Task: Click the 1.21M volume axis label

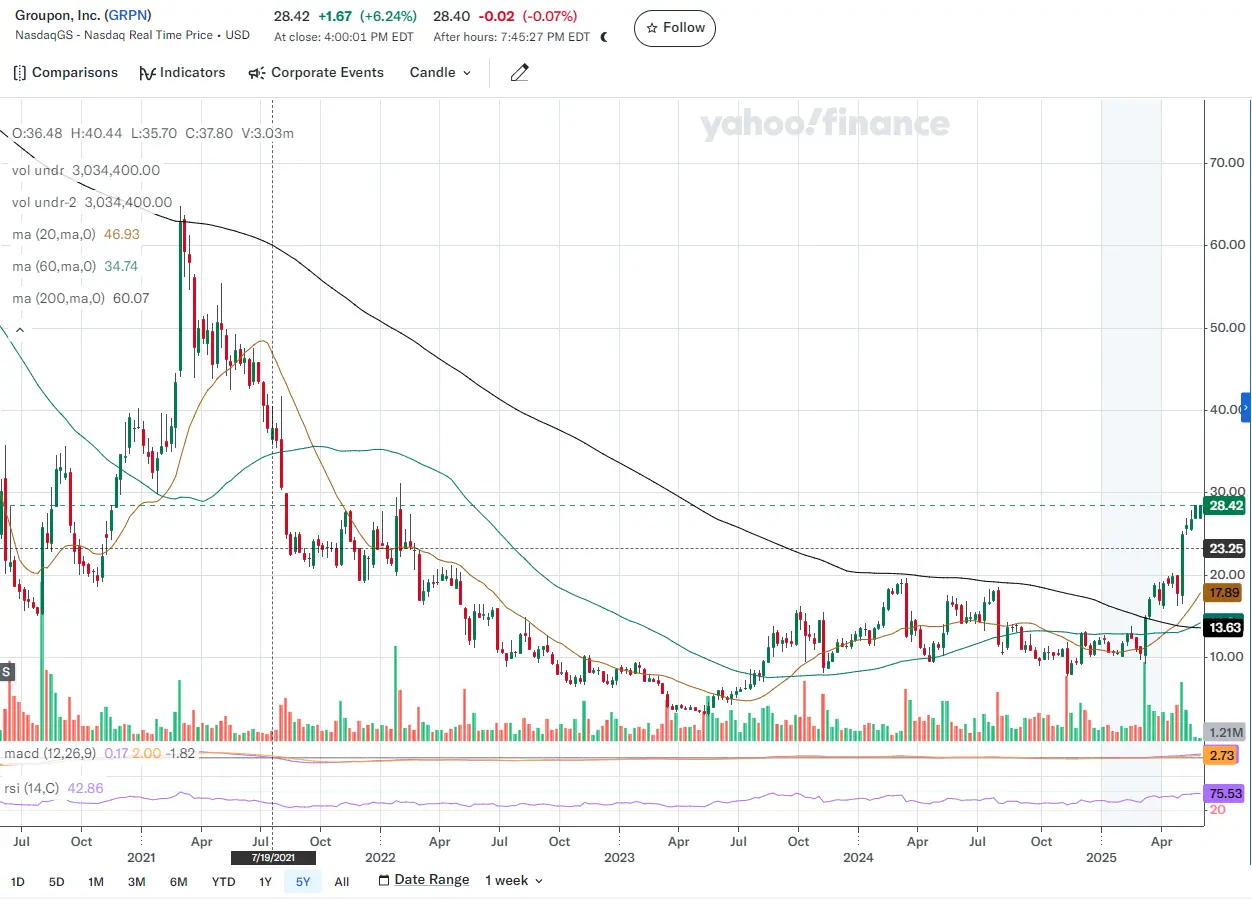Action: click(x=1225, y=732)
